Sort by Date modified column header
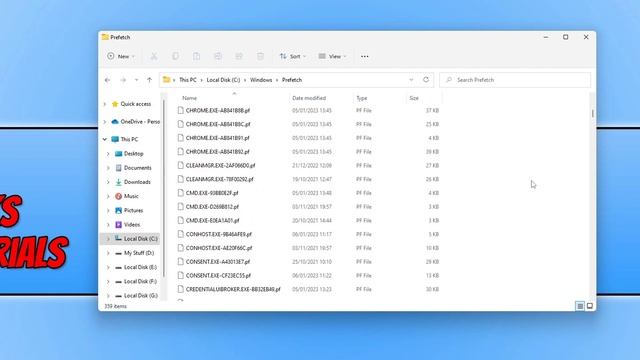 click(x=309, y=98)
